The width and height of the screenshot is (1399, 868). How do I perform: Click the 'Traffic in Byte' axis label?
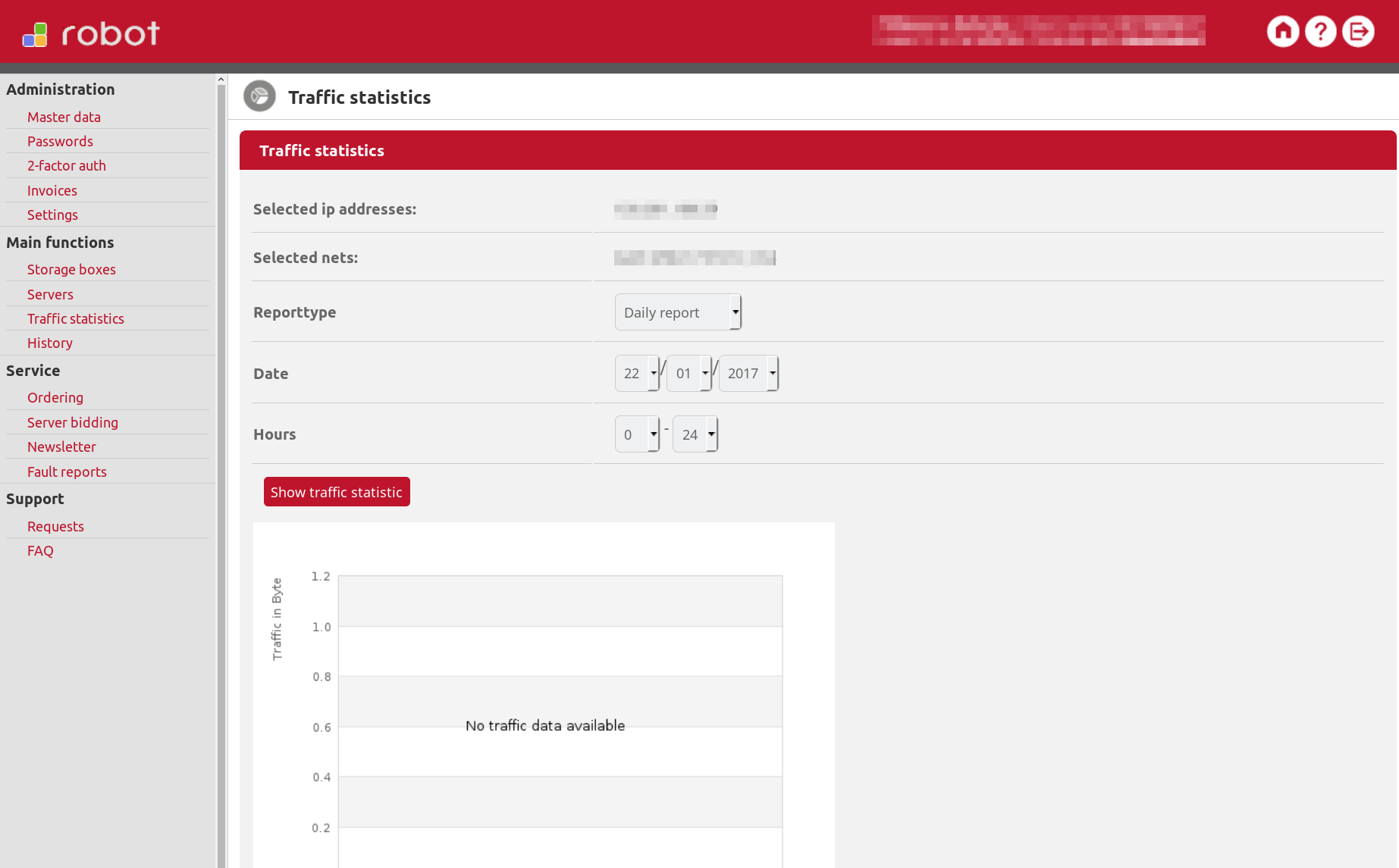tap(277, 619)
